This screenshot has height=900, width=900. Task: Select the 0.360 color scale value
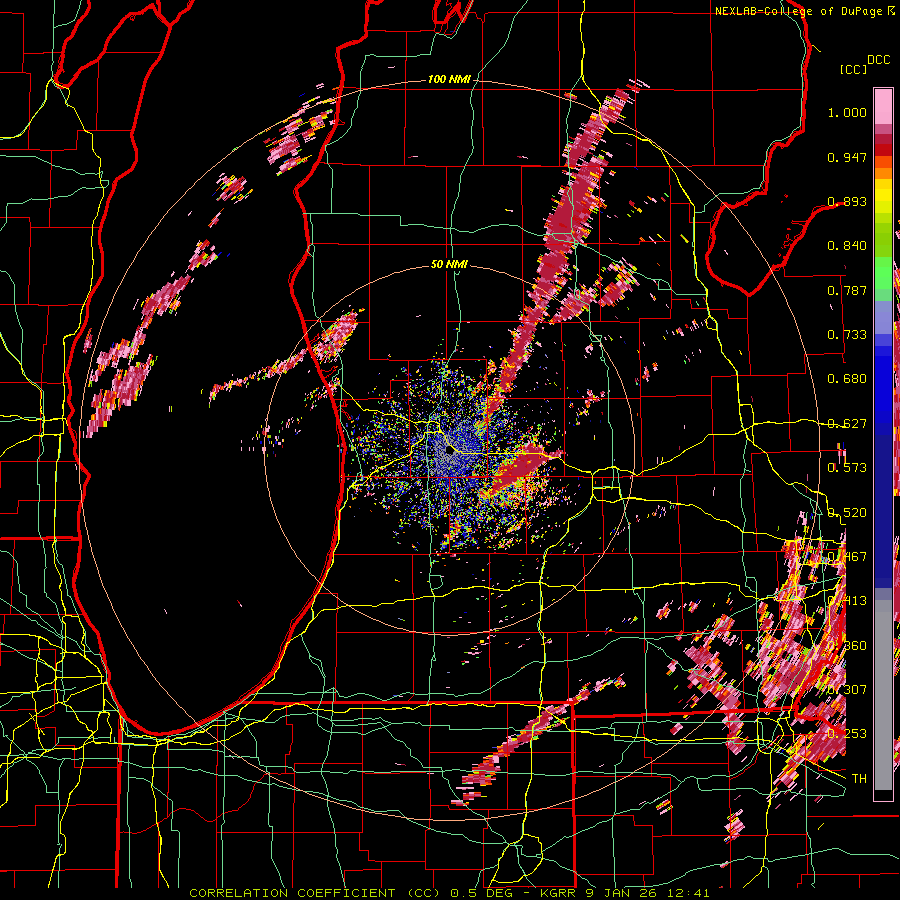pyautogui.click(x=847, y=646)
